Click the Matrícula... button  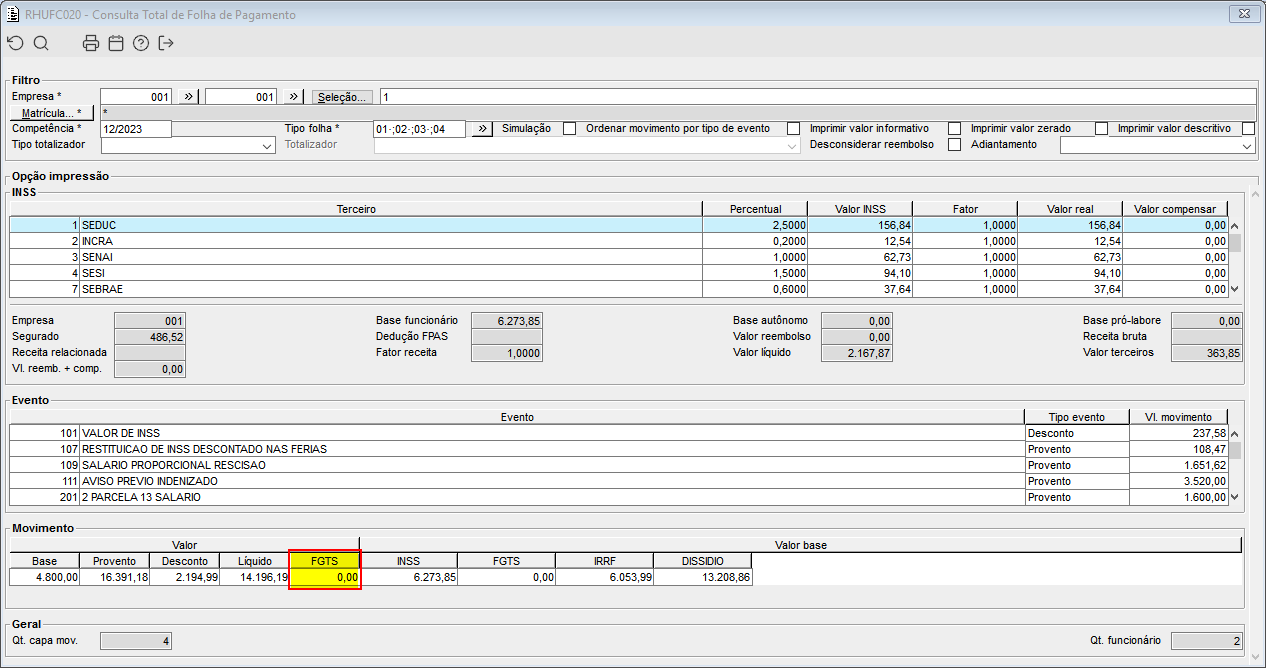[51, 113]
